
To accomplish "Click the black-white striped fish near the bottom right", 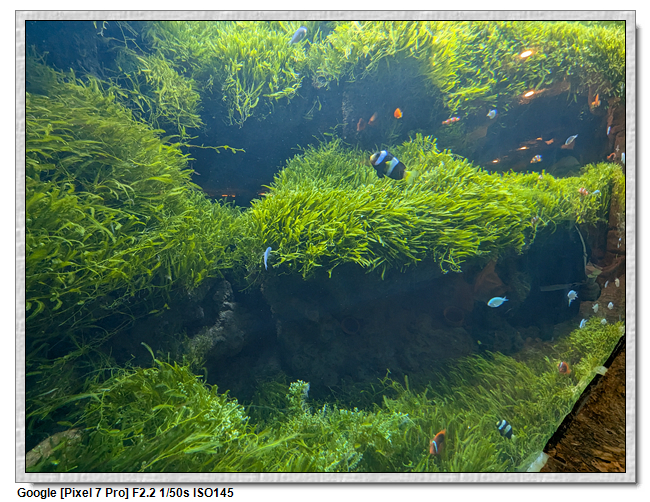I will pos(505,428).
